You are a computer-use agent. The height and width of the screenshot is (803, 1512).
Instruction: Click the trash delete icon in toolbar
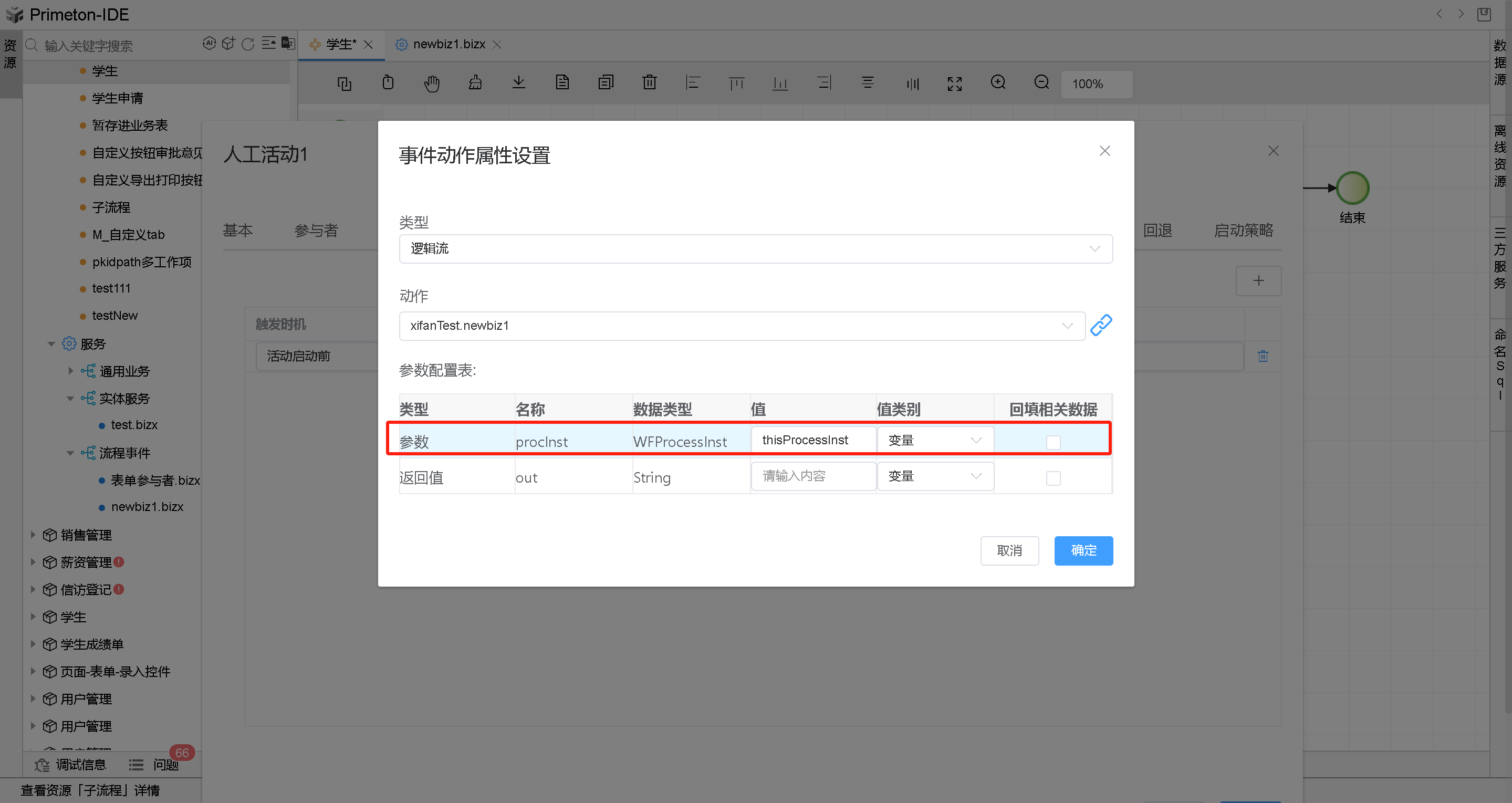(x=649, y=83)
